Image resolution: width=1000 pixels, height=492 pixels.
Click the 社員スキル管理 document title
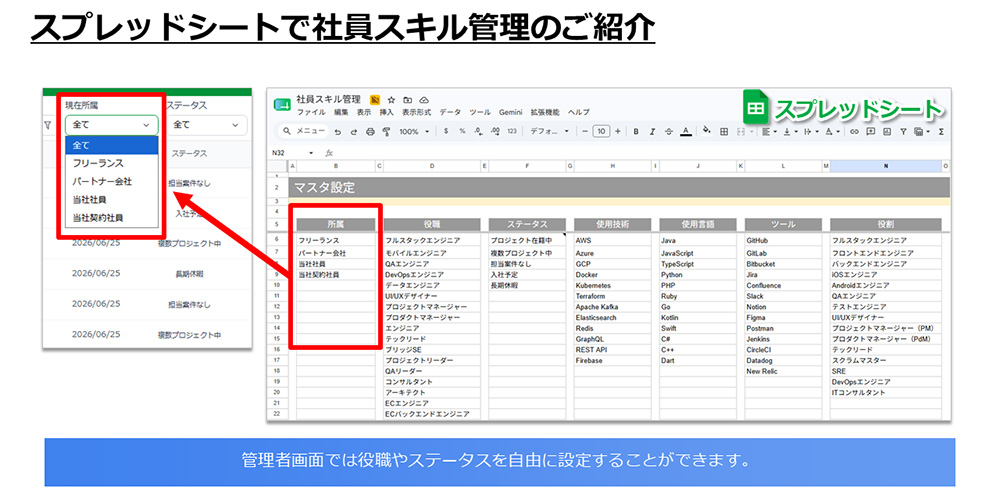pyautogui.click(x=328, y=100)
